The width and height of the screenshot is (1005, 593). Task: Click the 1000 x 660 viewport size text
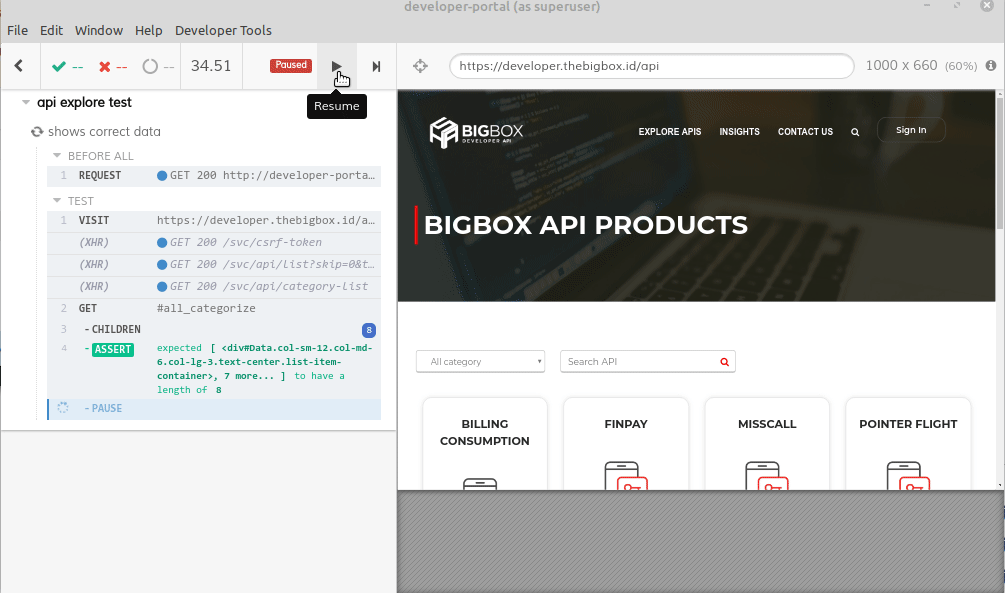tap(901, 65)
